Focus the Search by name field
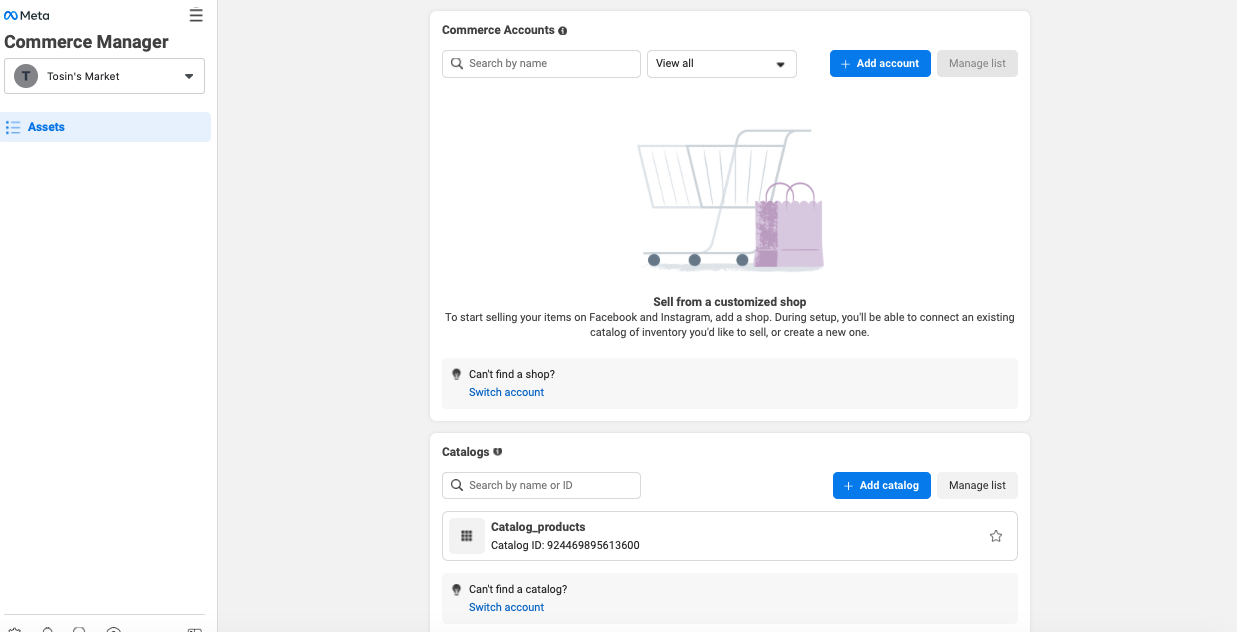The image size is (1237, 632). click(x=541, y=63)
